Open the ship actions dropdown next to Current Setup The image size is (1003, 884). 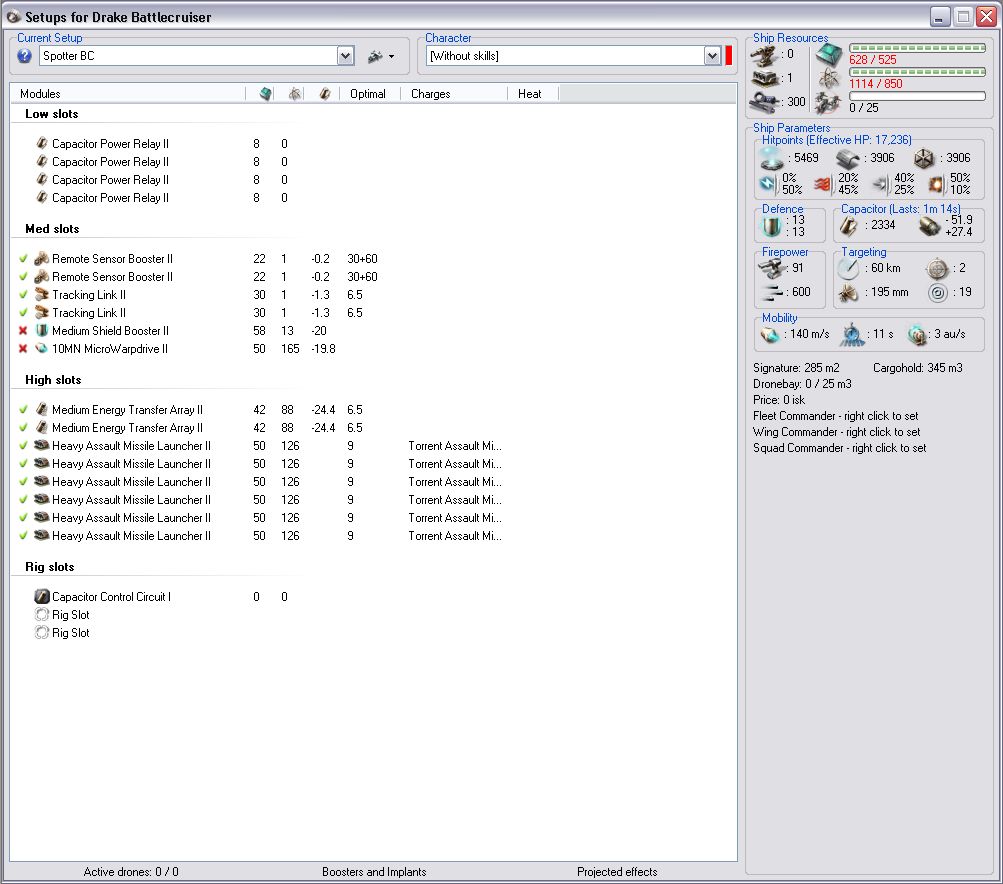[381, 56]
